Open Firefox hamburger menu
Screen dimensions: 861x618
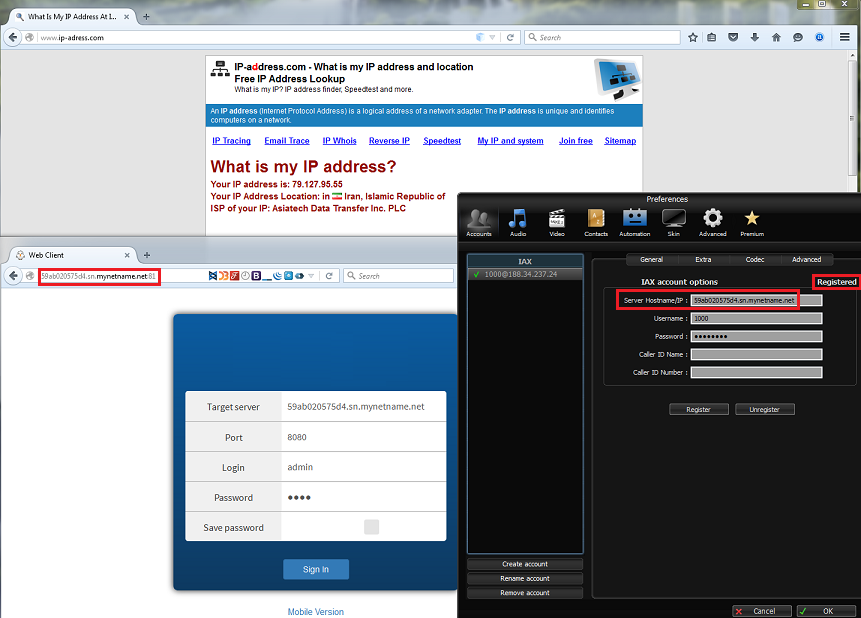click(x=844, y=37)
